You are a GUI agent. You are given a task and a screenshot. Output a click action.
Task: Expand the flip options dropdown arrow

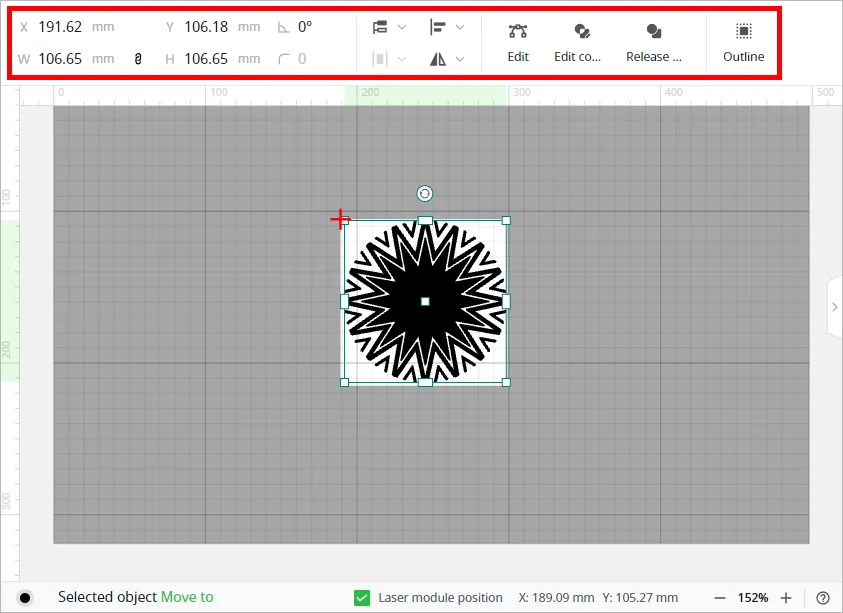(x=460, y=59)
